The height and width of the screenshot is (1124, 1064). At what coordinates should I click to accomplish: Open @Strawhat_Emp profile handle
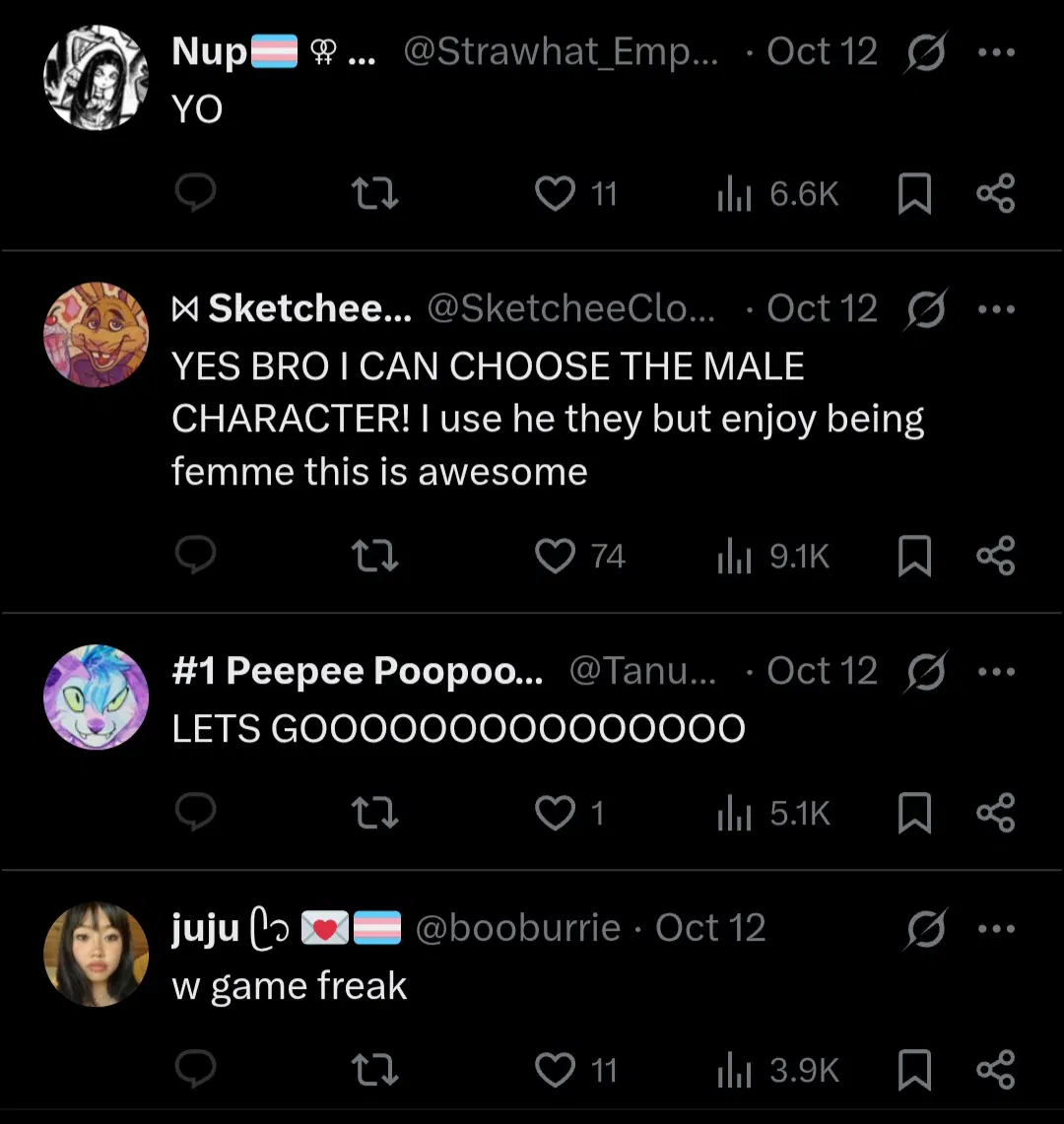[560, 52]
